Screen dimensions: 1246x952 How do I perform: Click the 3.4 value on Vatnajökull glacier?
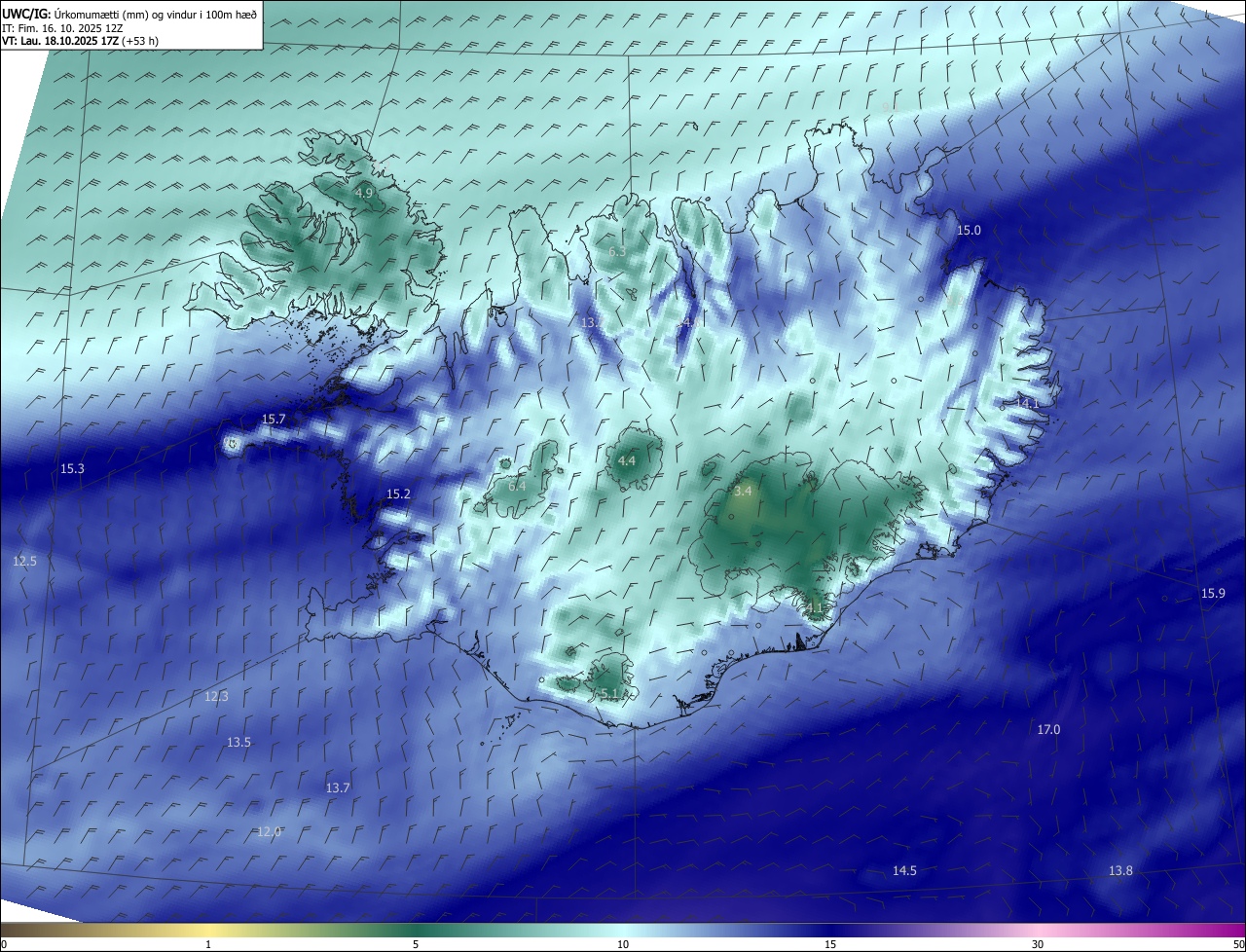pyautogui.click(x=743, y=492)
